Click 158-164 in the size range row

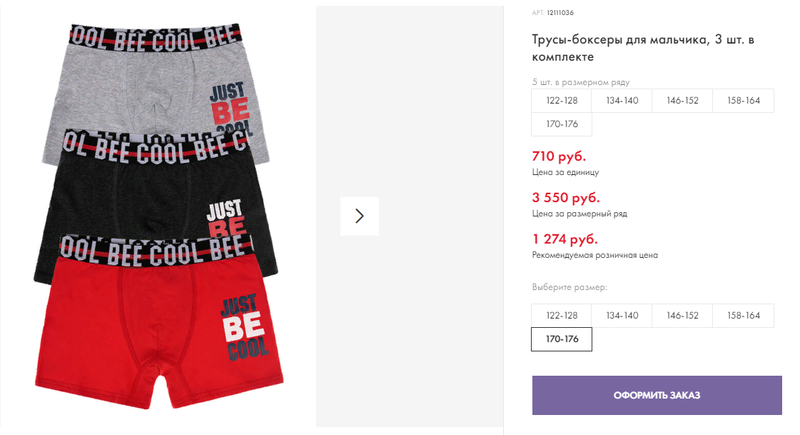(x=743, y=100)
